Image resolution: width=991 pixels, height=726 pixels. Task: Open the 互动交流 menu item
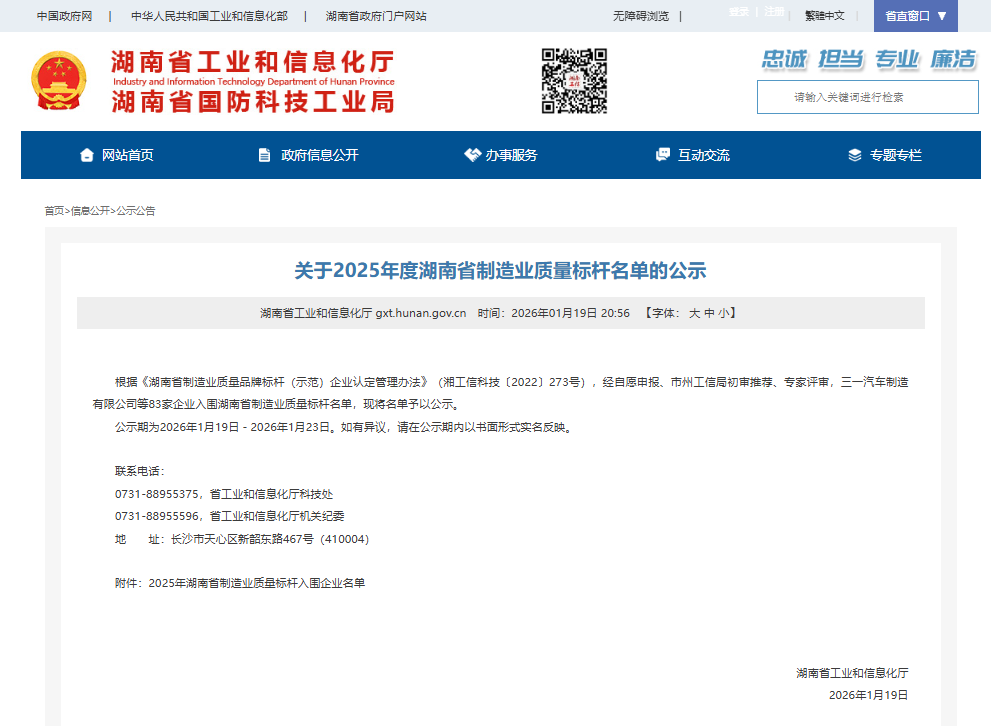[704, 154]
